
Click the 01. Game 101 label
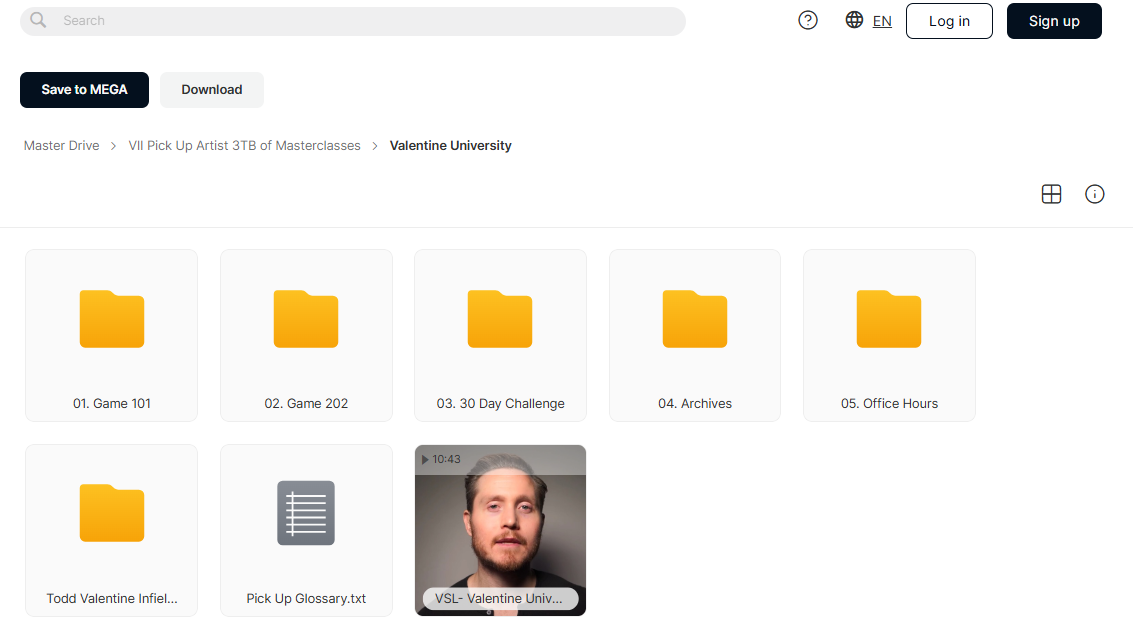[x=112, y=403]
